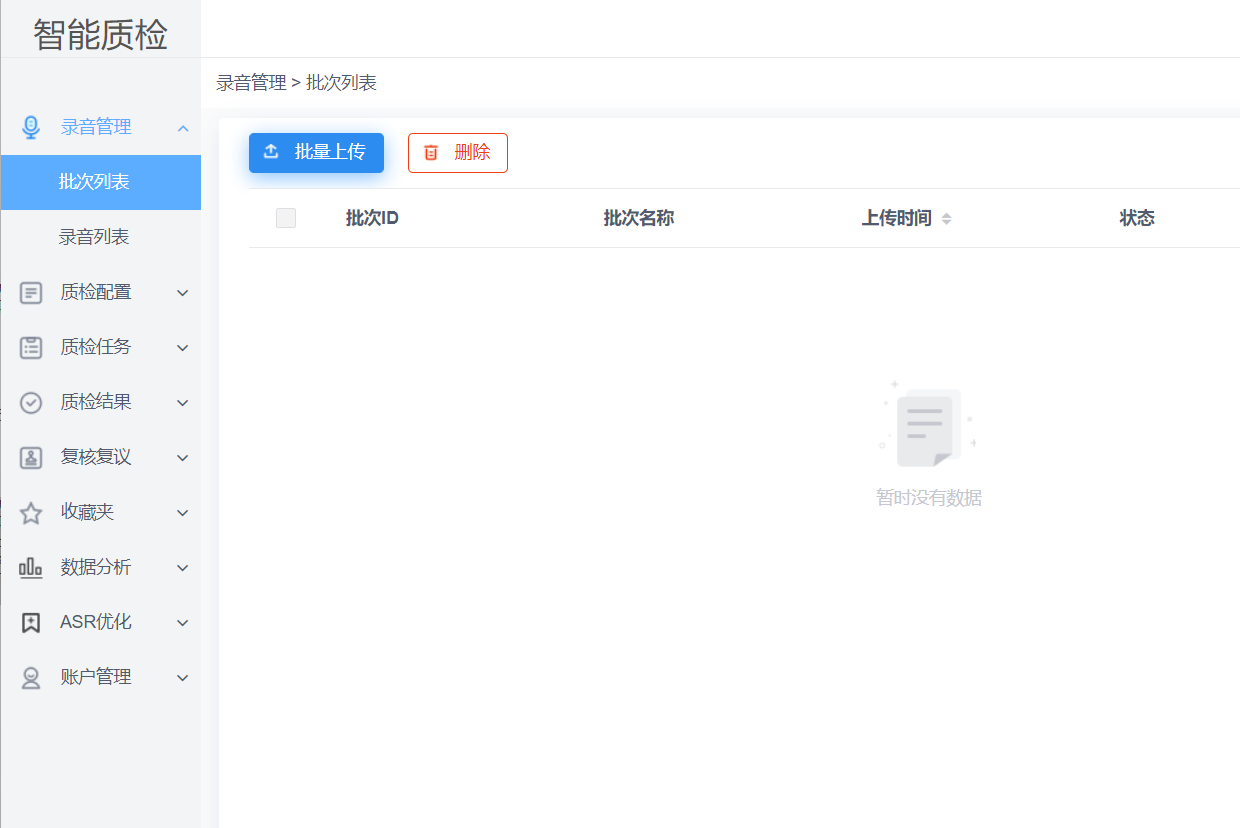1240x828 pixels.
Task: Tick the select-all checkbox in table header
Action: (x=286, y=218)
